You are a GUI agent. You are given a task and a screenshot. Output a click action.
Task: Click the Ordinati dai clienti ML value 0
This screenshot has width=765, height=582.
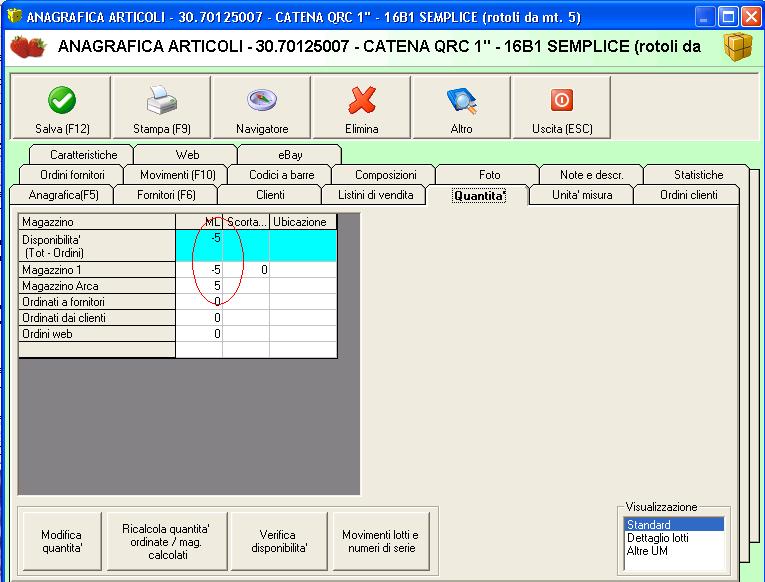coord(199,318)
